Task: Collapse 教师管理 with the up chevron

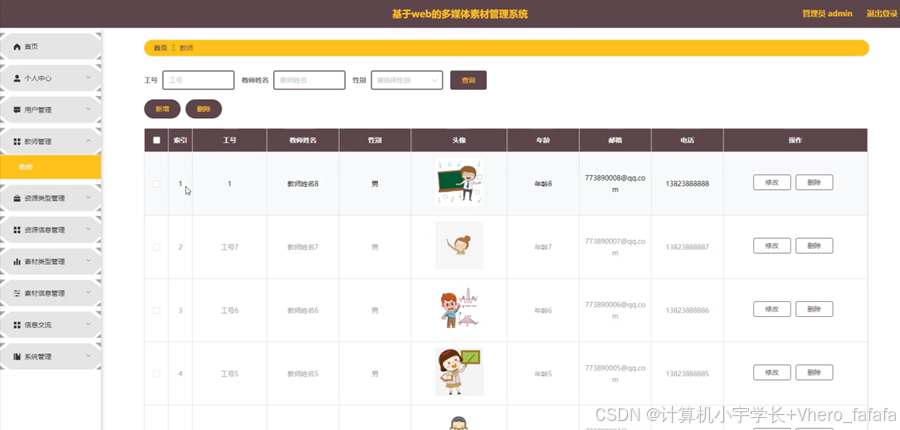Action: click(88, 141)
